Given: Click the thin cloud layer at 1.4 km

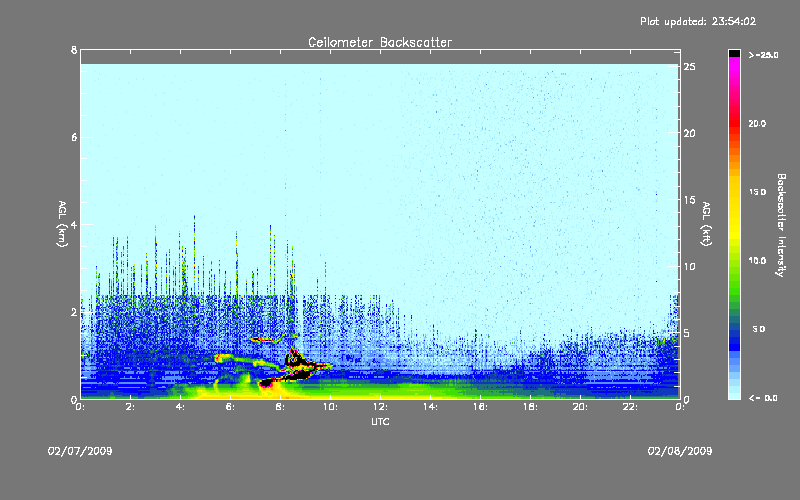Looking at the screenshot, I should pyautogui.click(x=267, y=339).
